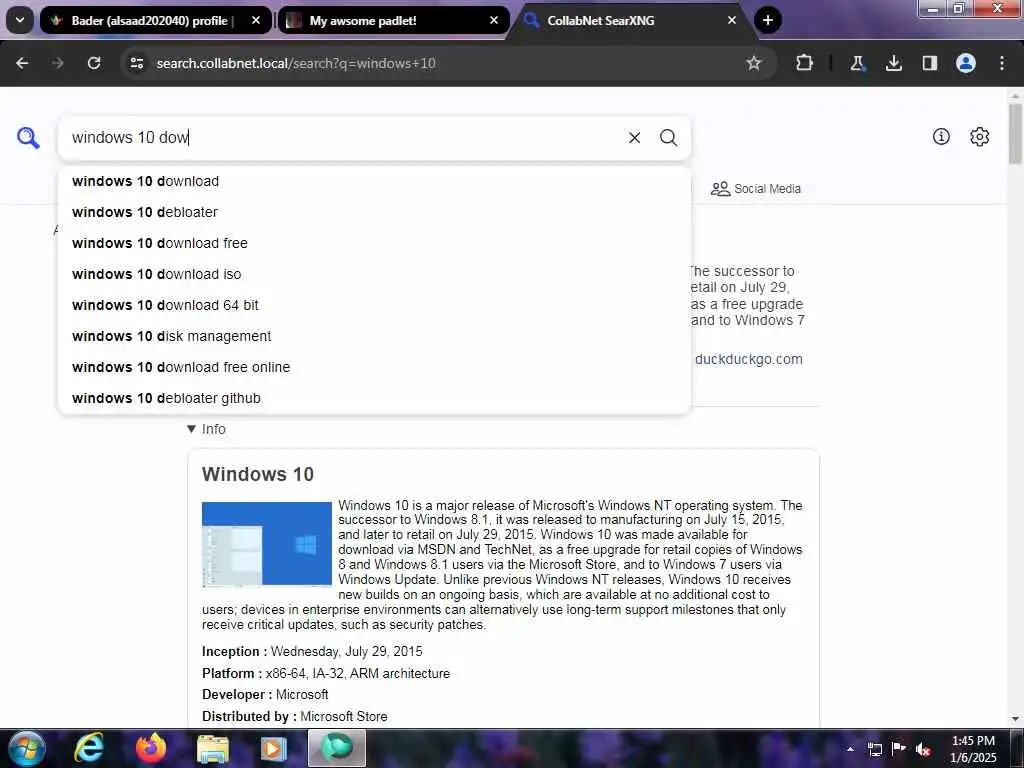Switch to Social Media category
The width and height of the screenshot is (1024, 768).
click(756, 189)
